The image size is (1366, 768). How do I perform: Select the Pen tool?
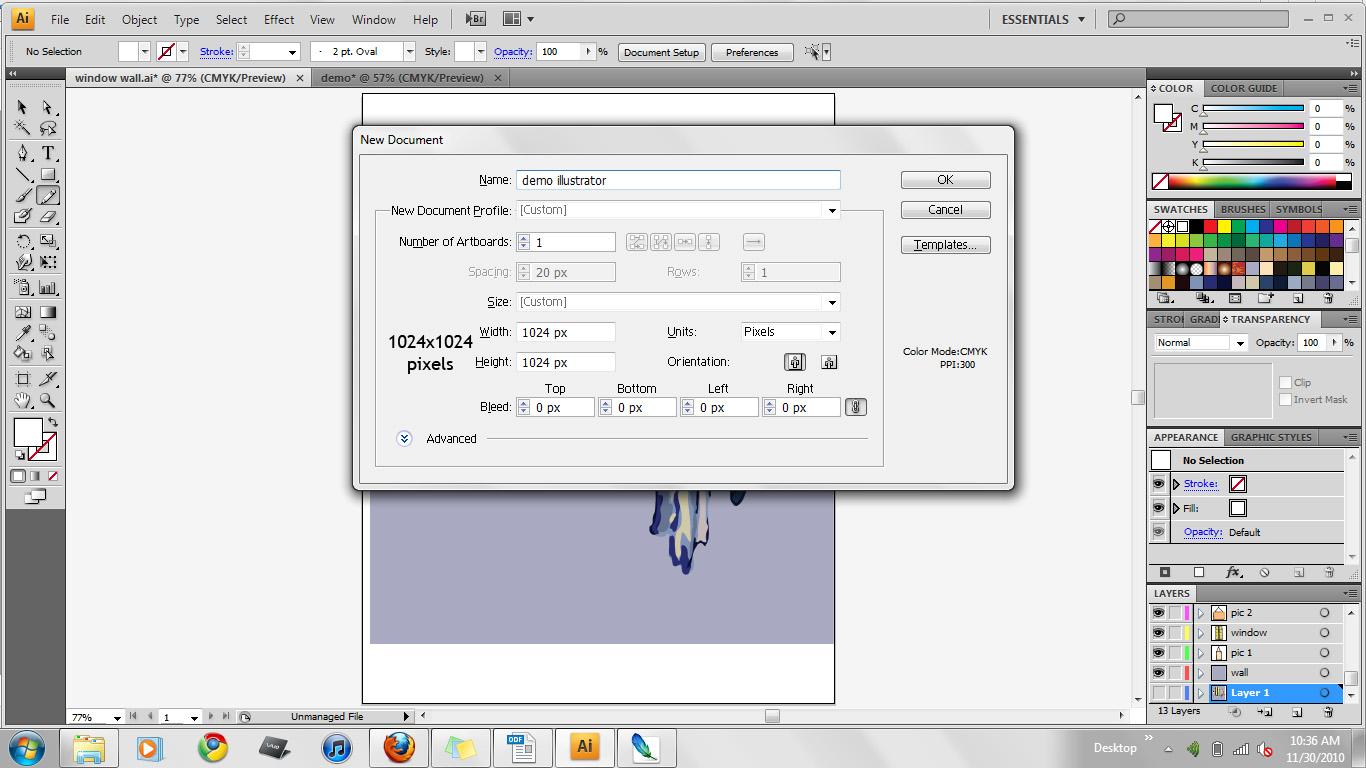point(23,153)
